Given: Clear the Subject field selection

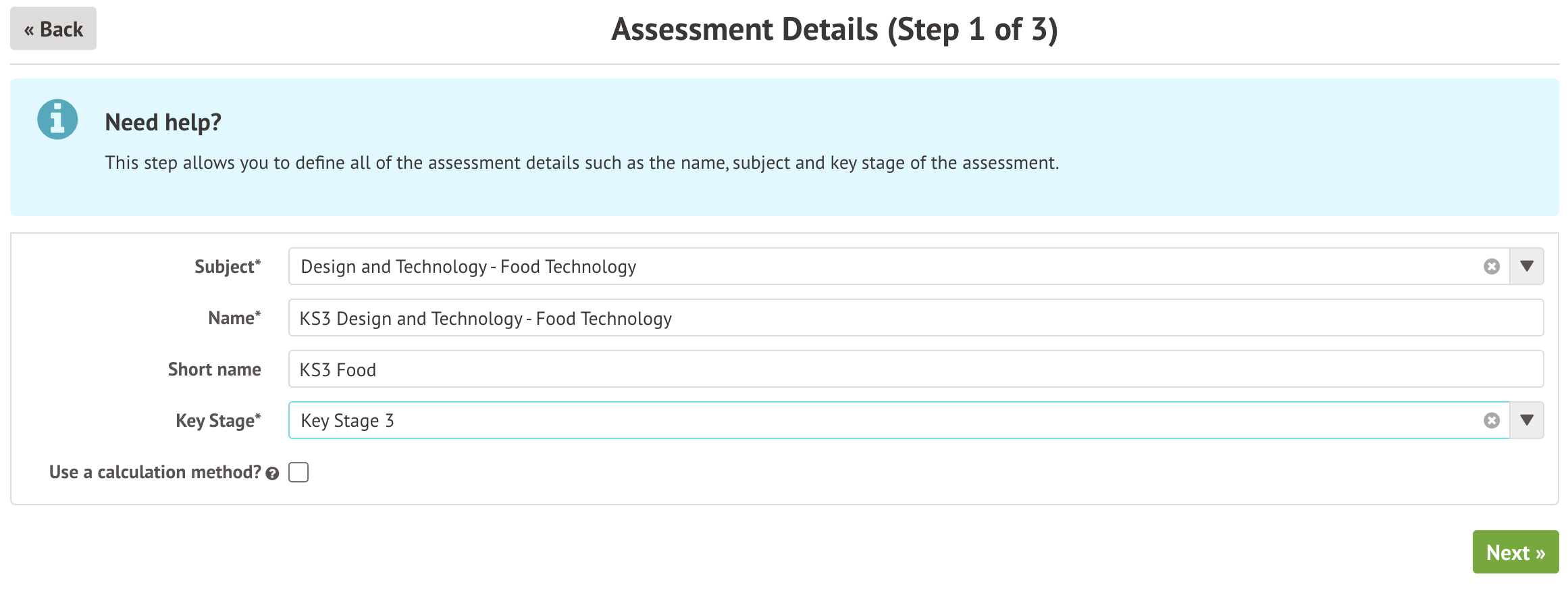Looking at the screenshot, I should point(1492,267).
